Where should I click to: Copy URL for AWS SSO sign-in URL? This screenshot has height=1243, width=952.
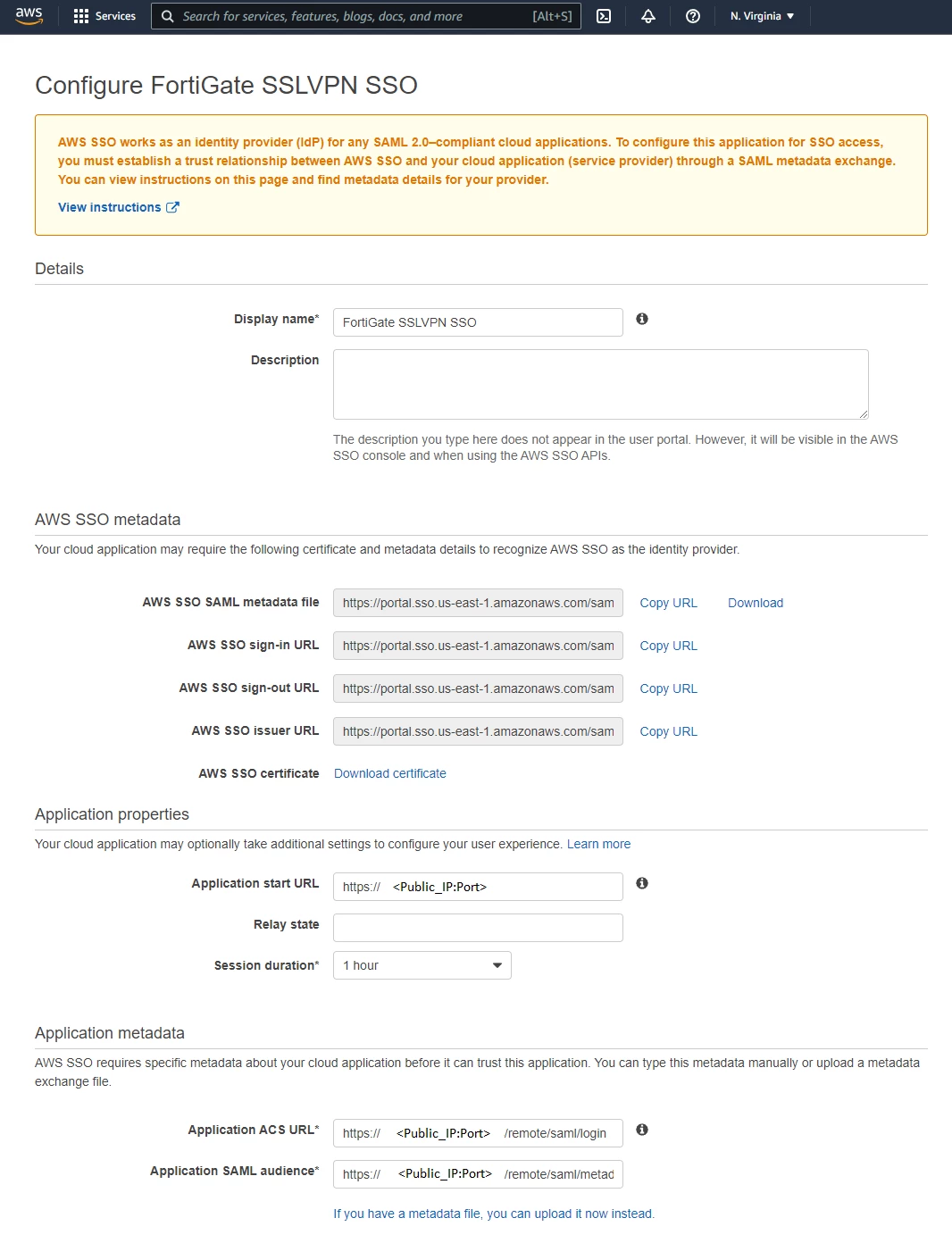668,646
